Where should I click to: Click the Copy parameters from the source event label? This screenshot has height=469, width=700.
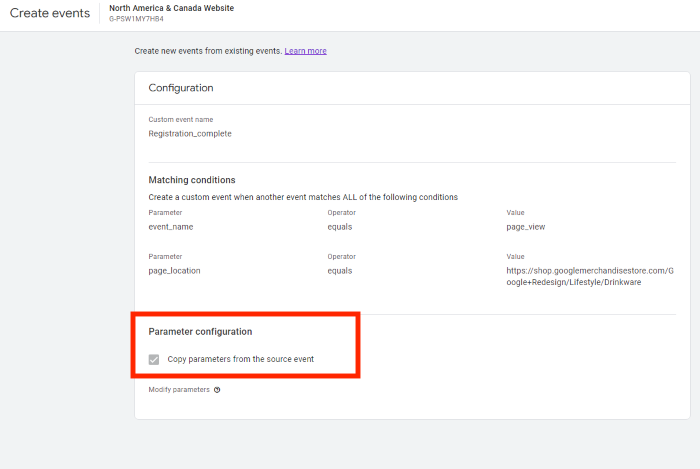click(247, 359)
